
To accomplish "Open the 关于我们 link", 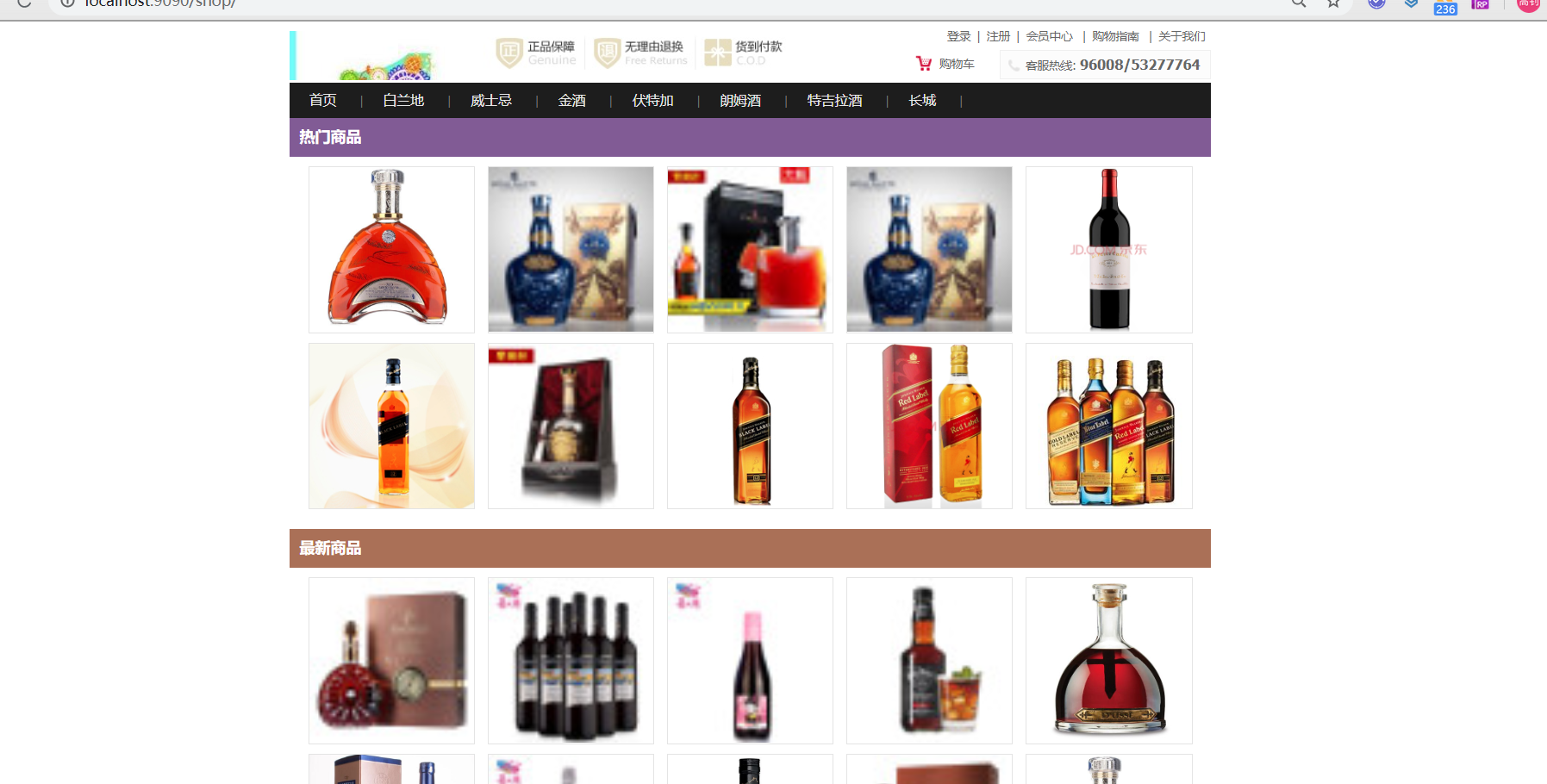I will 1182,36.
